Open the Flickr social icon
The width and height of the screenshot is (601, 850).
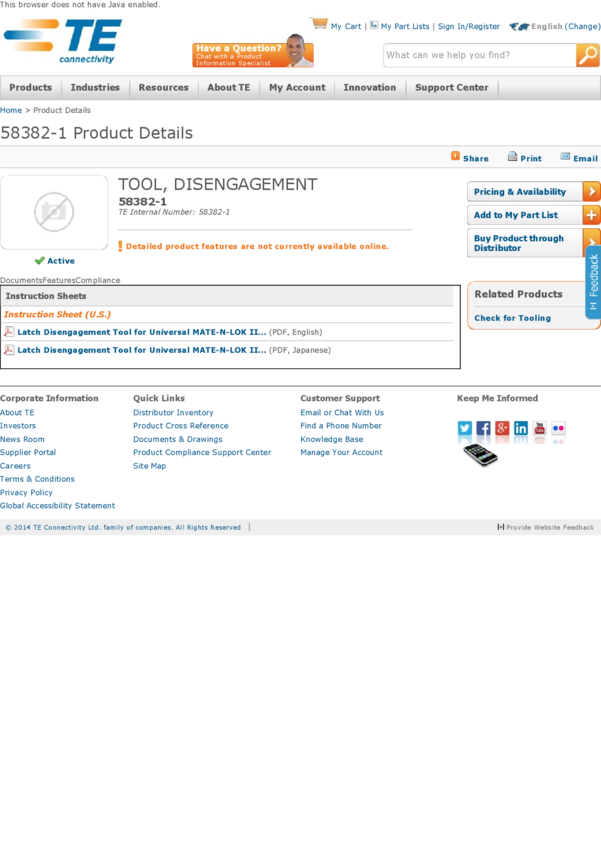pos(558,428)
